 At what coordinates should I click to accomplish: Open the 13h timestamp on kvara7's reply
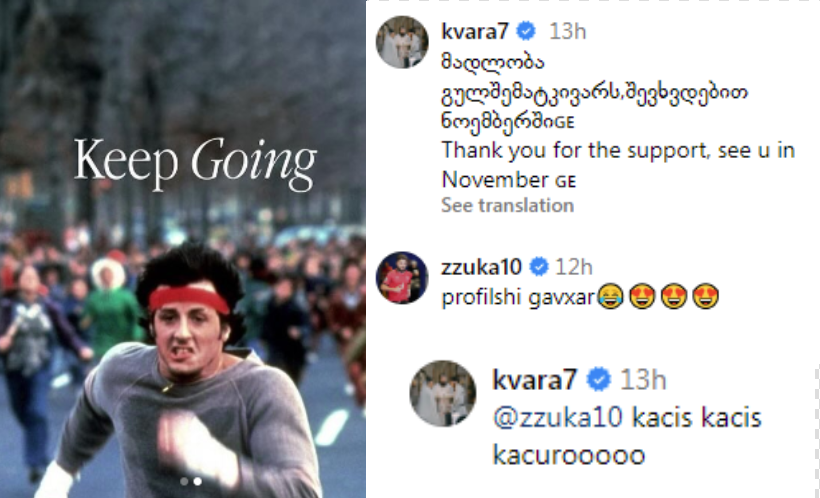click(x=643, y=379)
